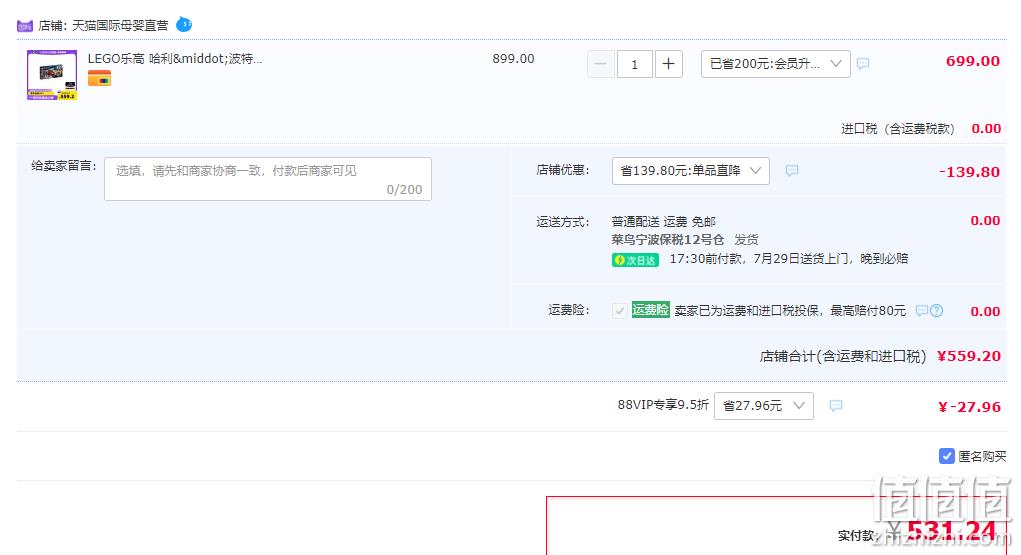Click the green 次日达 badge

tap(635, 260)
